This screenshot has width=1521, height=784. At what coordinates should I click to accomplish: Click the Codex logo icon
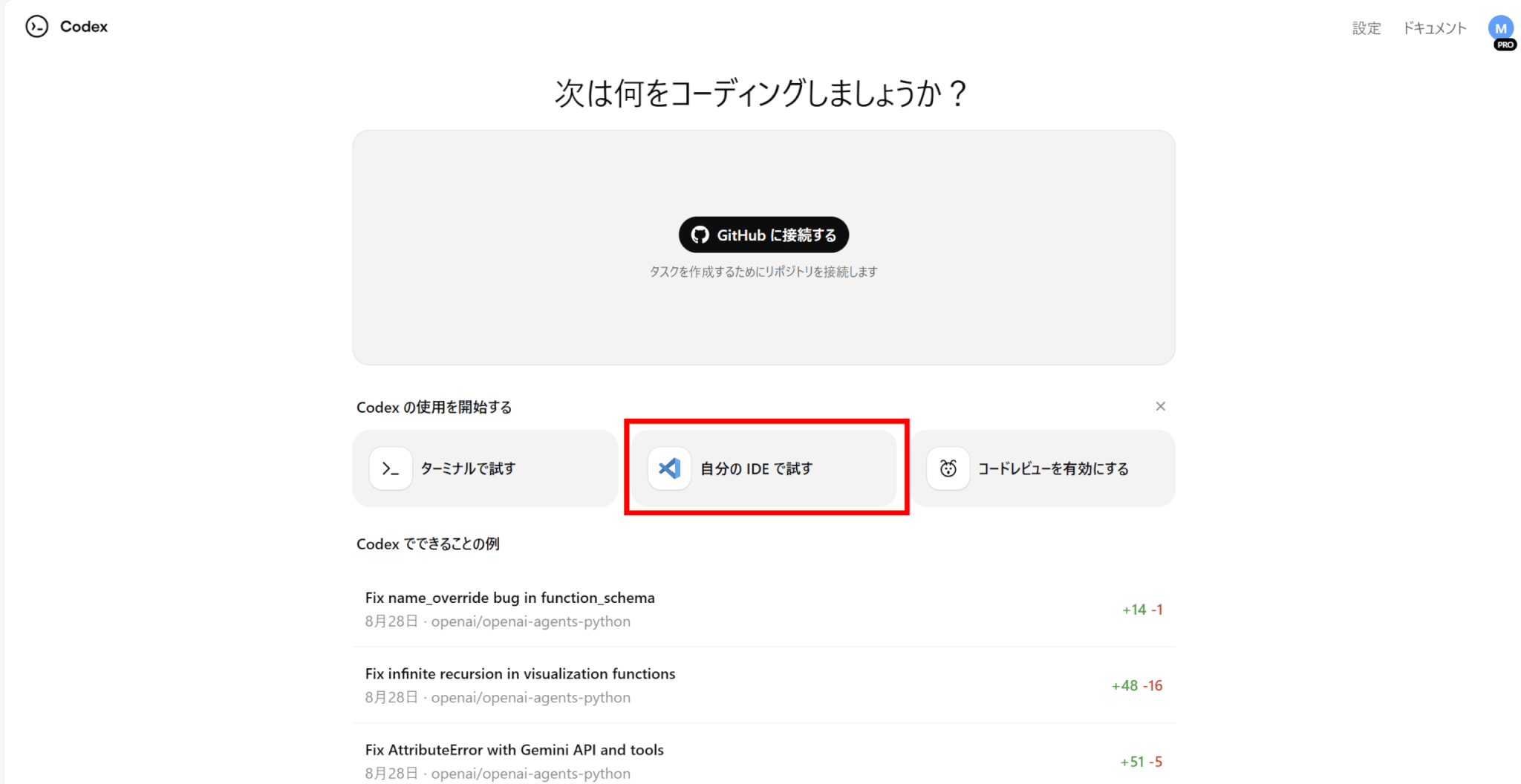[x=36, y=27]
